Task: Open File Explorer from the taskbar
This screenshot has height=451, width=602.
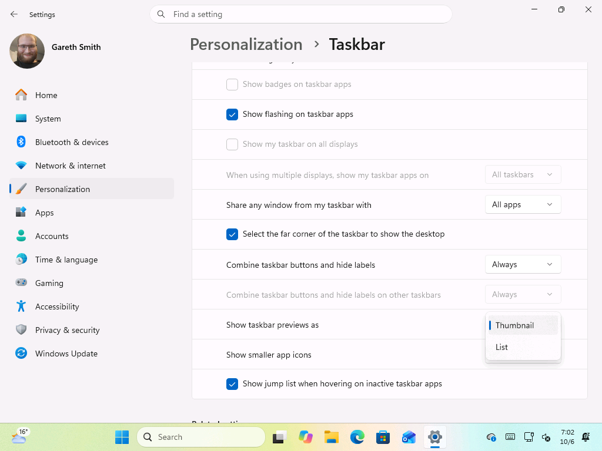Action: [331, 437]
